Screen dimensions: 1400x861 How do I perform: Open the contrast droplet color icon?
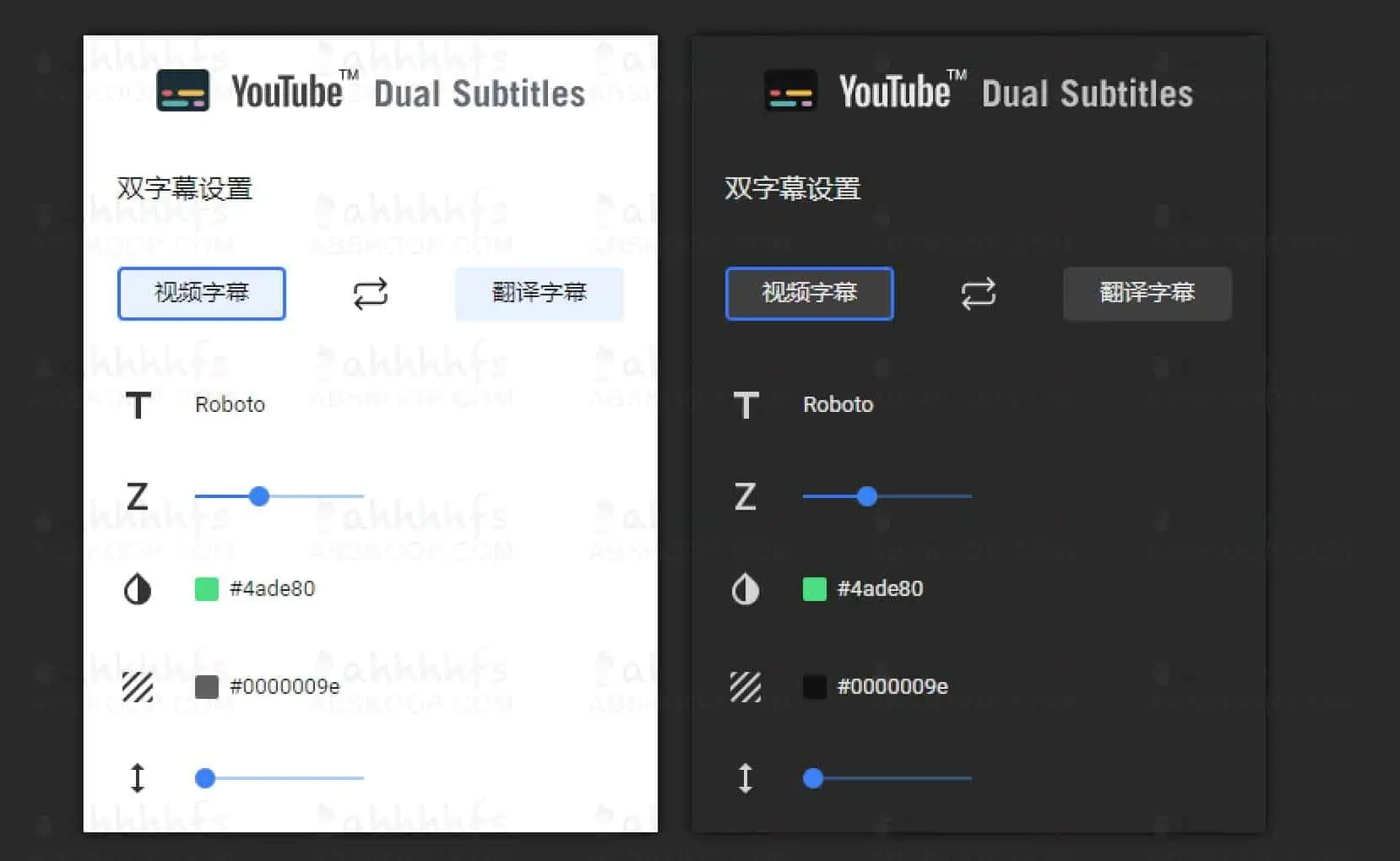pyautogui.click(x=138, y=589)
